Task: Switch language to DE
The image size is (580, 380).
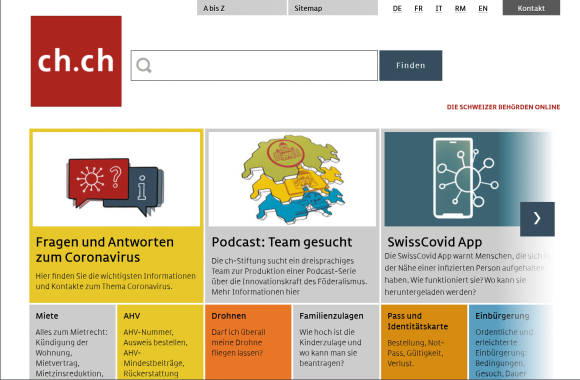Action: (397, 8)
